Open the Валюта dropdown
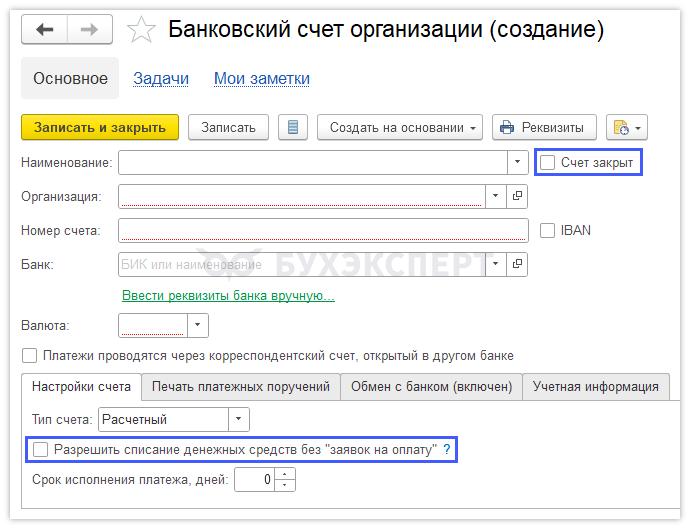 pyautogui.click(x=198, y=325)
